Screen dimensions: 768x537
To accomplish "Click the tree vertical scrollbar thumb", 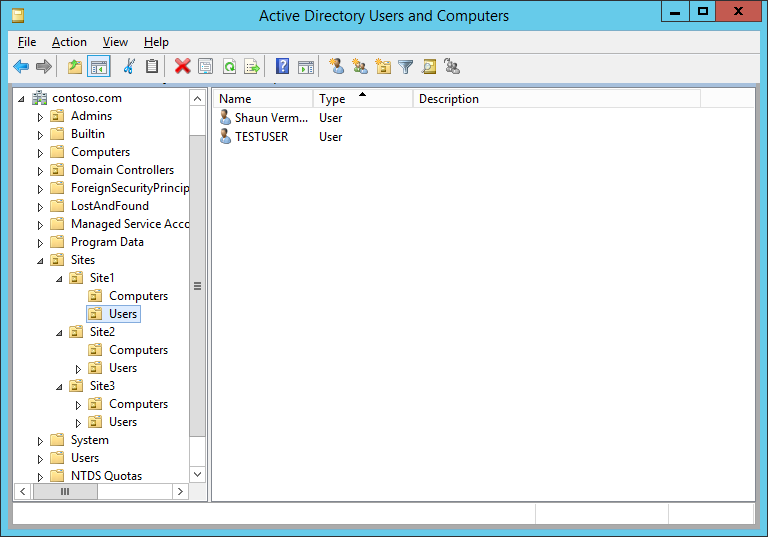I will (x=197, y=286).
